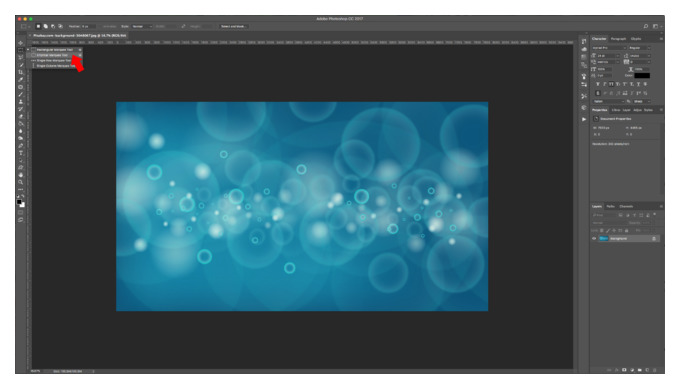The height and width of the screenshot is (389, 680).
Task: Click the Create New Layer icon
Action: 647,370
